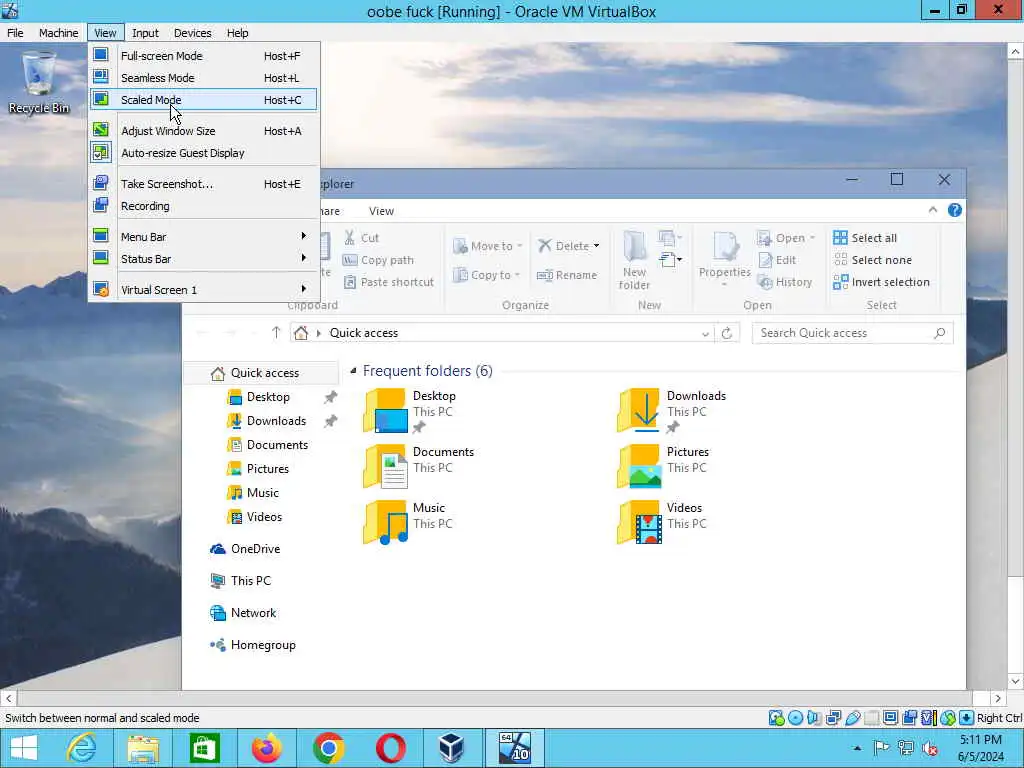Open the Devices menu
1024x768 pixels.
pos(193,33)
